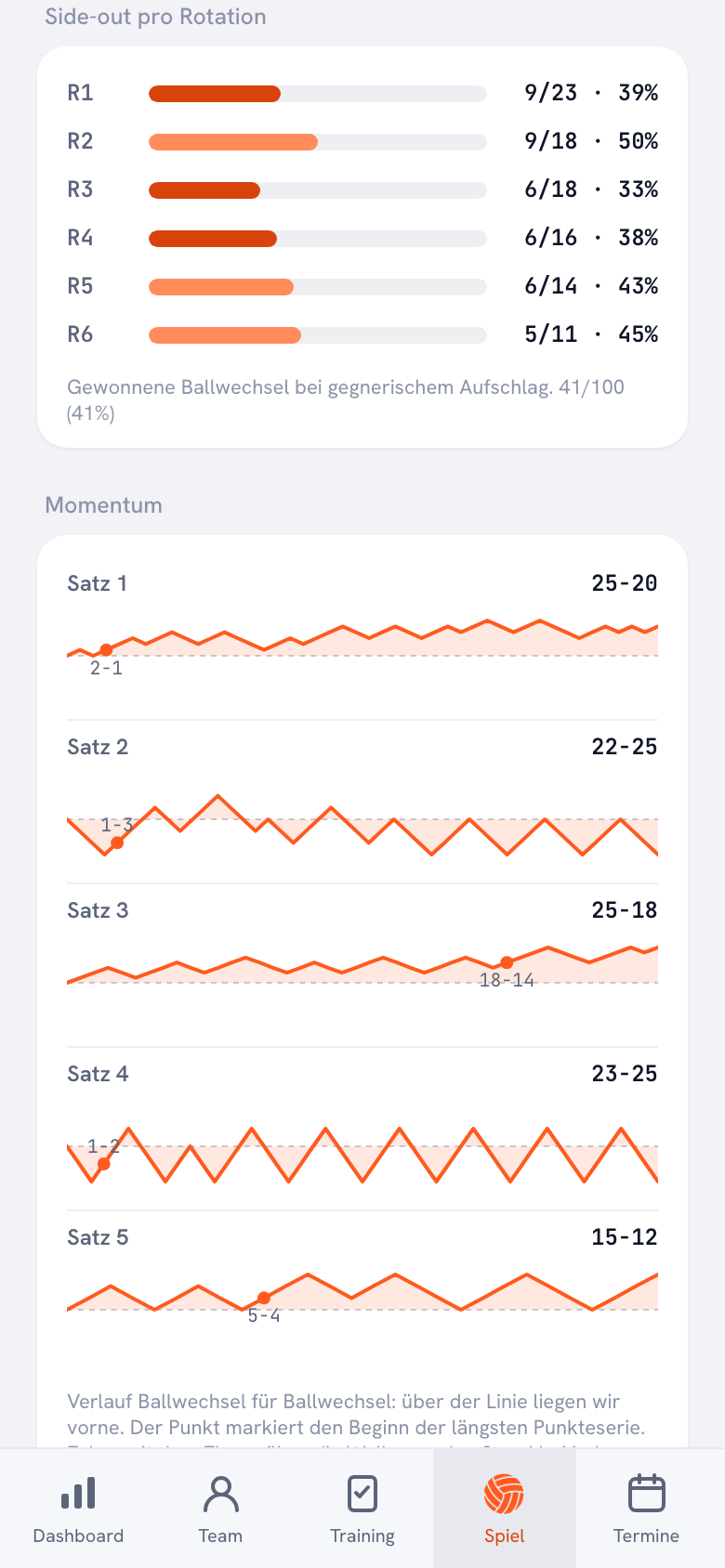
Task: Tap the Team person icon
Action: [220, 1494]
